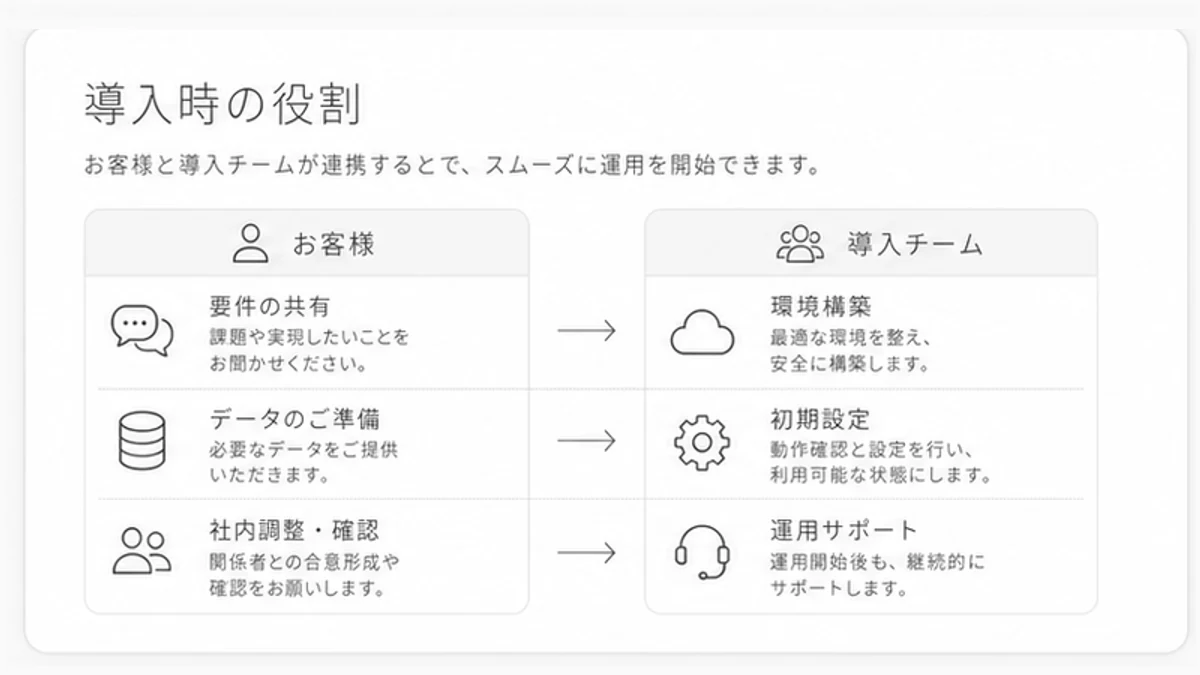The image size is (1200, 675).
Task: Click the 導入時の役割 page title
Action: [x=222, y=105]
